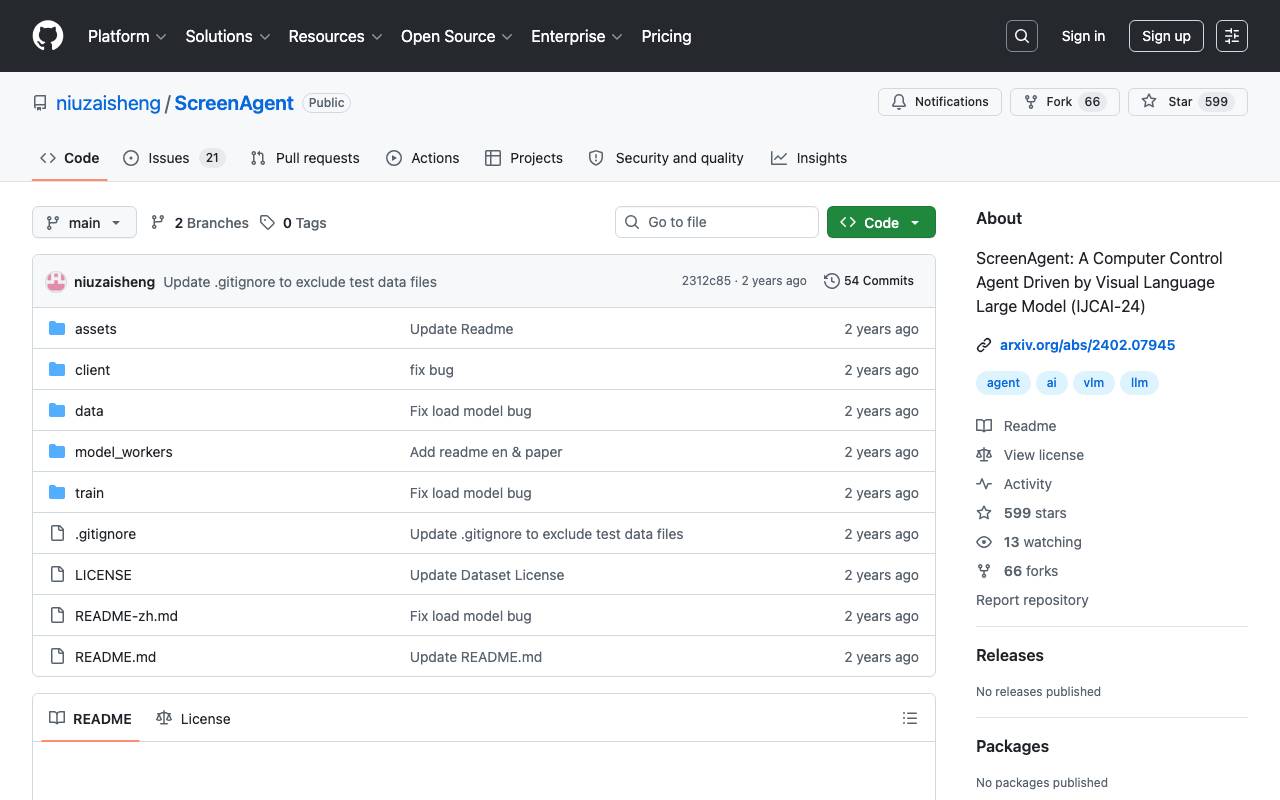Select the README tab
The image size is (1280, 800).
[90, 718]
